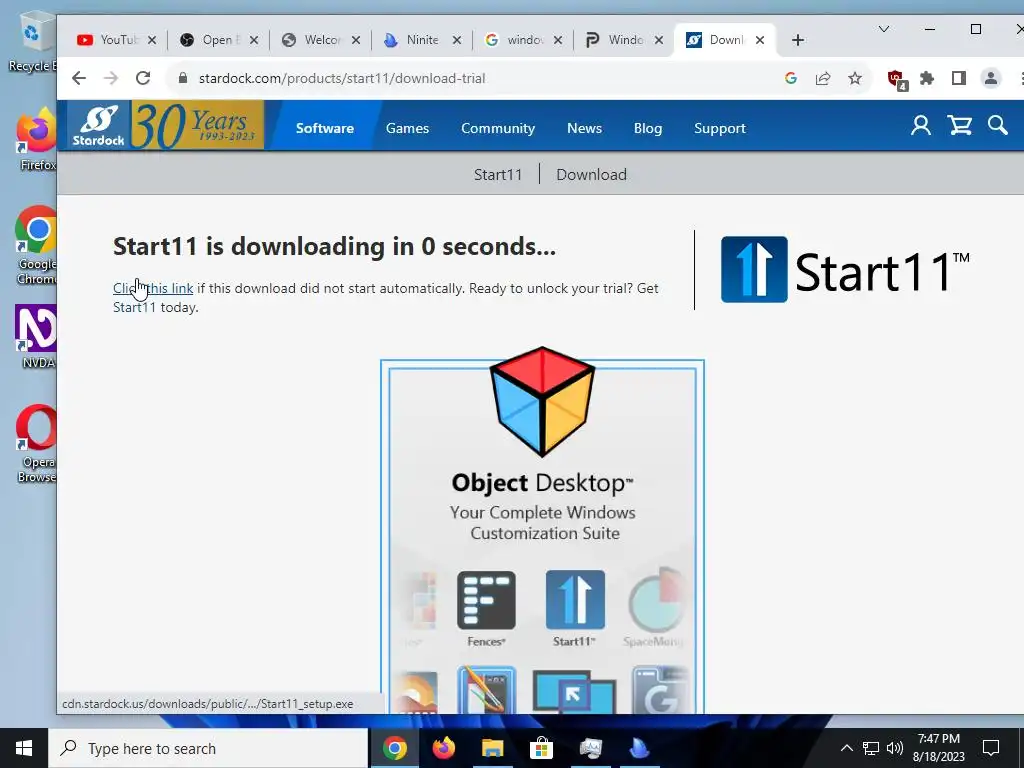Click the taskbar clock and date

(x=938, y=748)
